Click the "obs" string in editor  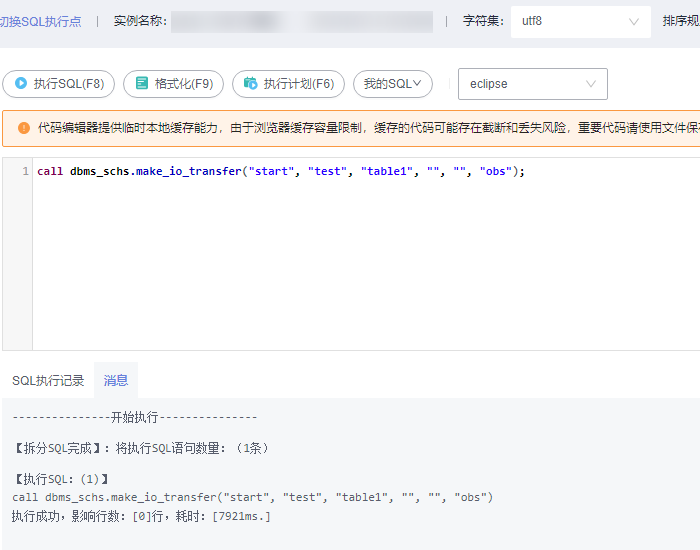(496, 171)
